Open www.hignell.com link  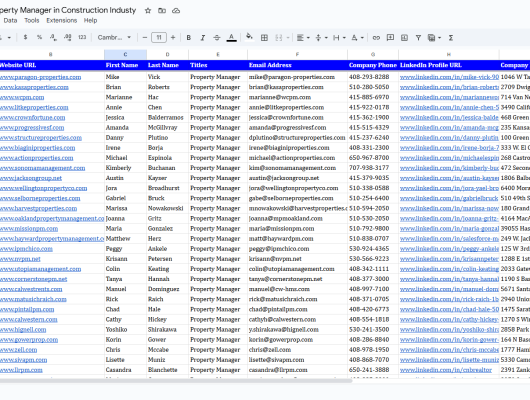point(23,330)
